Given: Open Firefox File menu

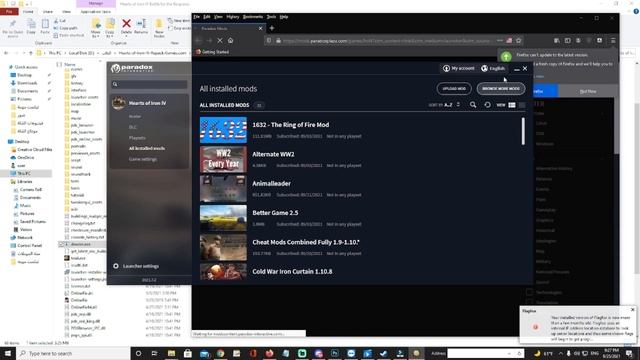Looking at the screenshot, I should 196,17.
